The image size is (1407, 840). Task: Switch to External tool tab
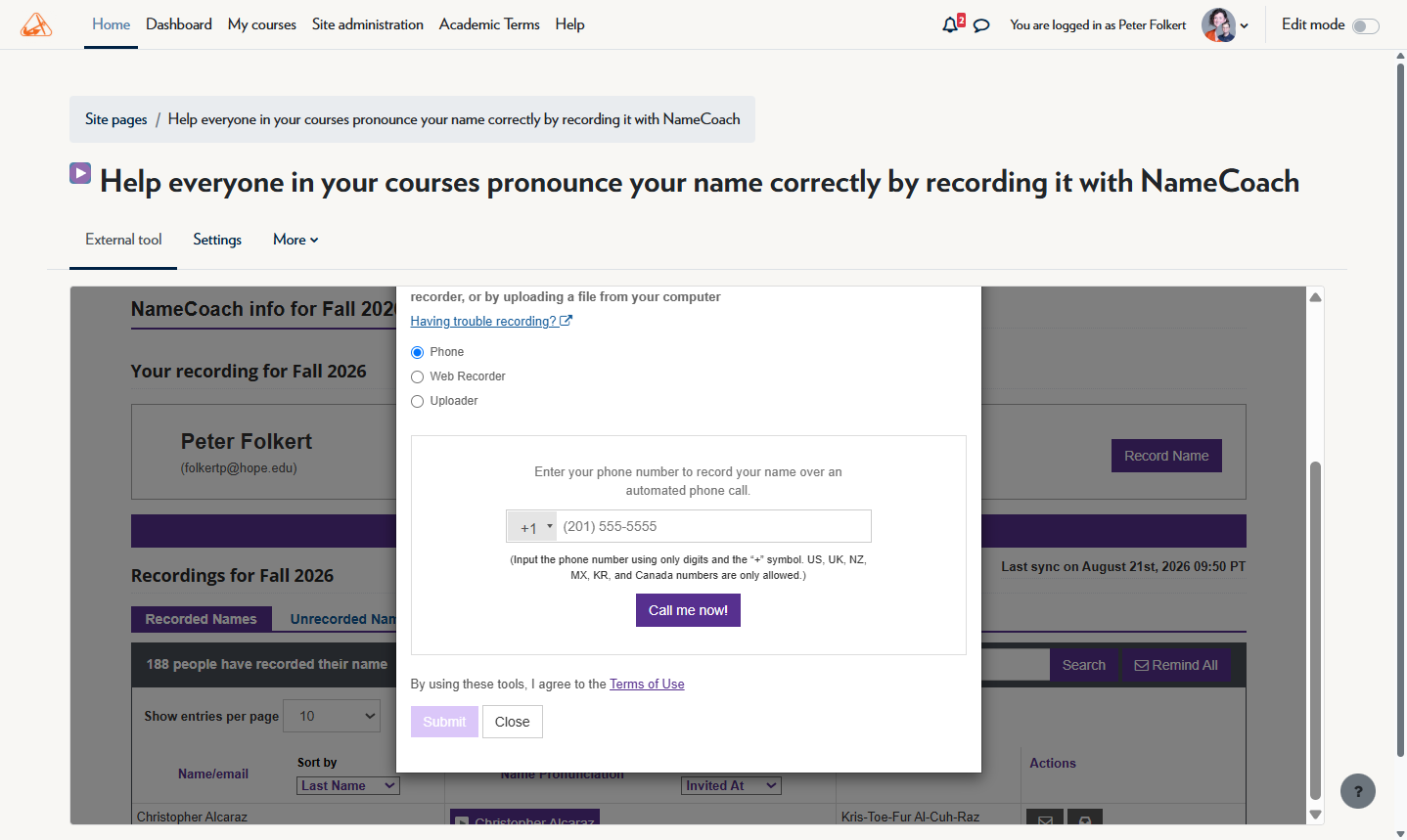(x=123, y=240)
